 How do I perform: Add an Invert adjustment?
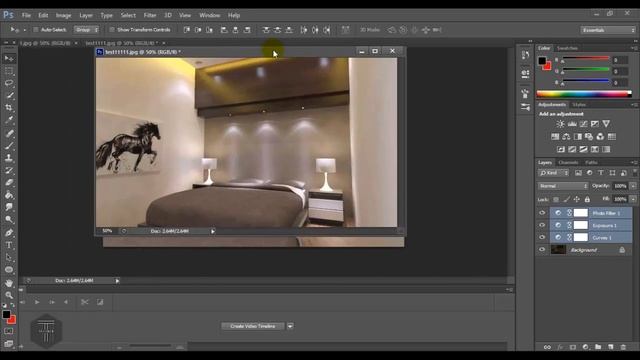coord(561,149)
